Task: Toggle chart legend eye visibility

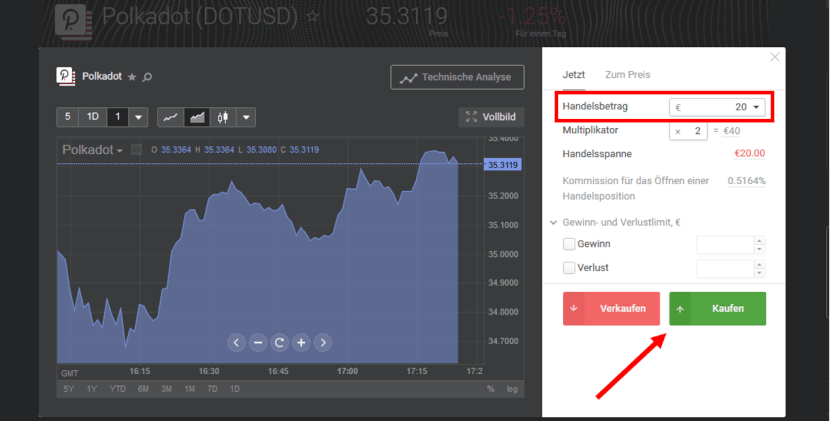Action: tap(137, 150)
